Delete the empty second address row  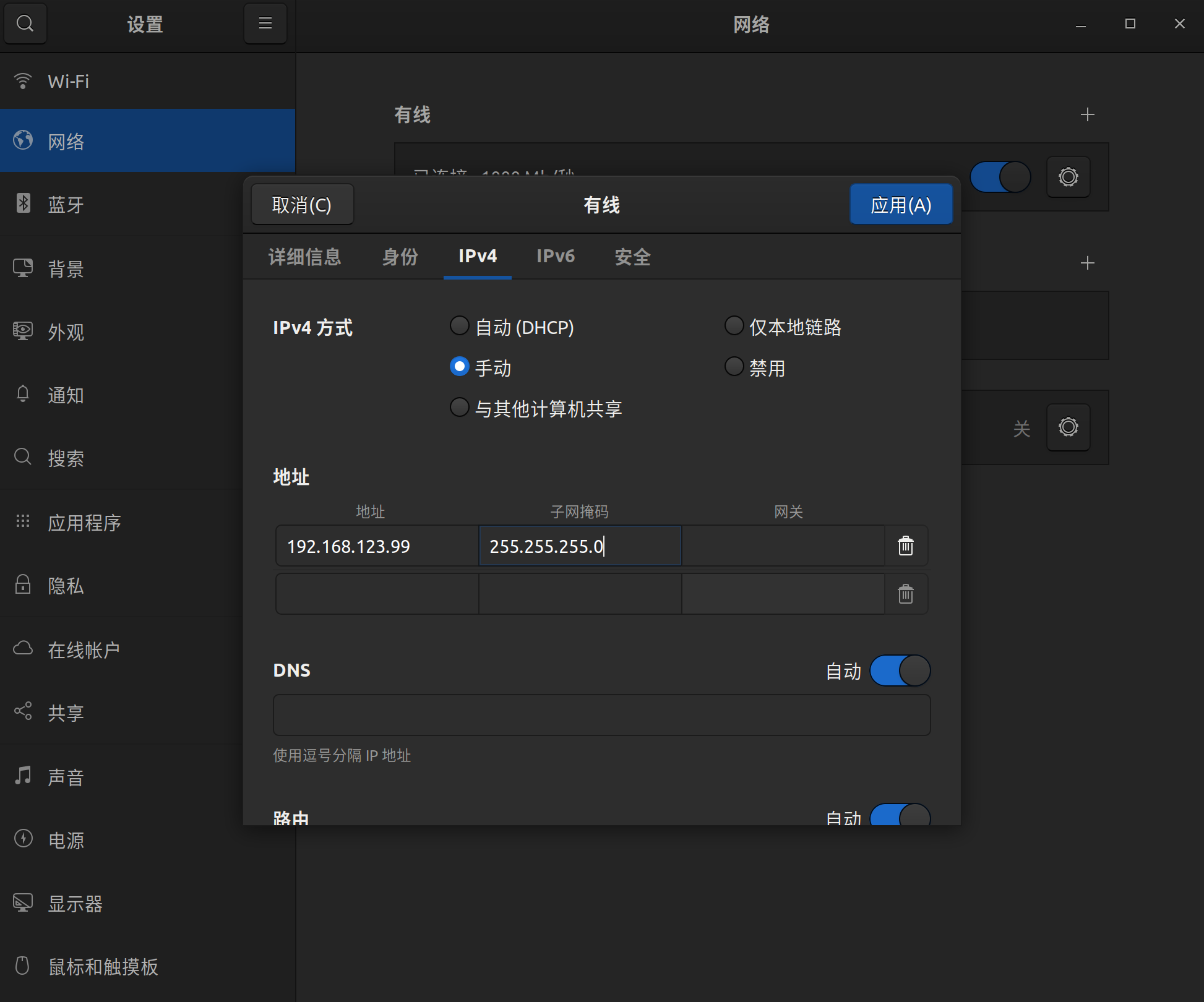(x=906, y=594)
